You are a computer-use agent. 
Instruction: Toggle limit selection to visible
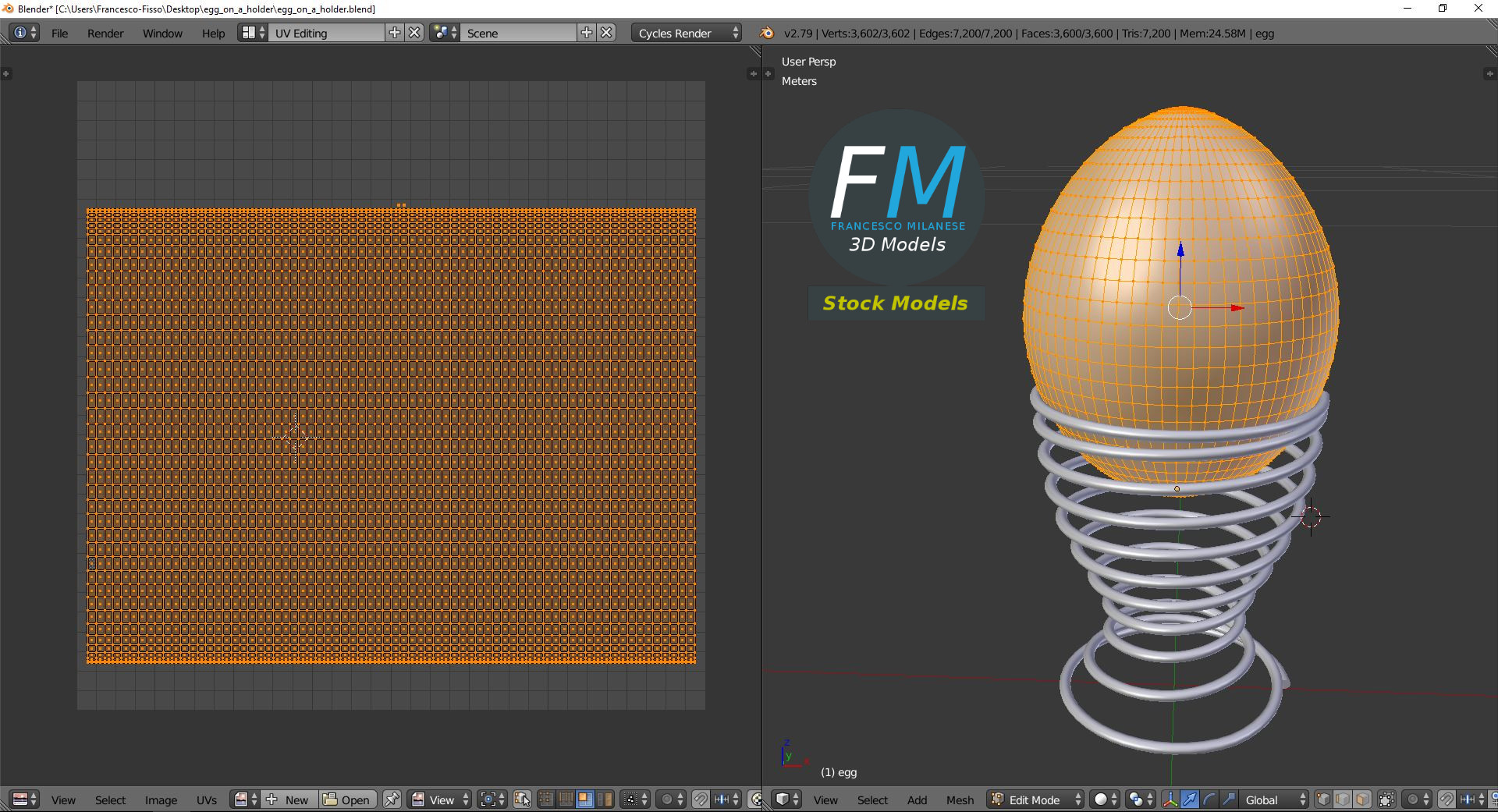click(1386, 800)
